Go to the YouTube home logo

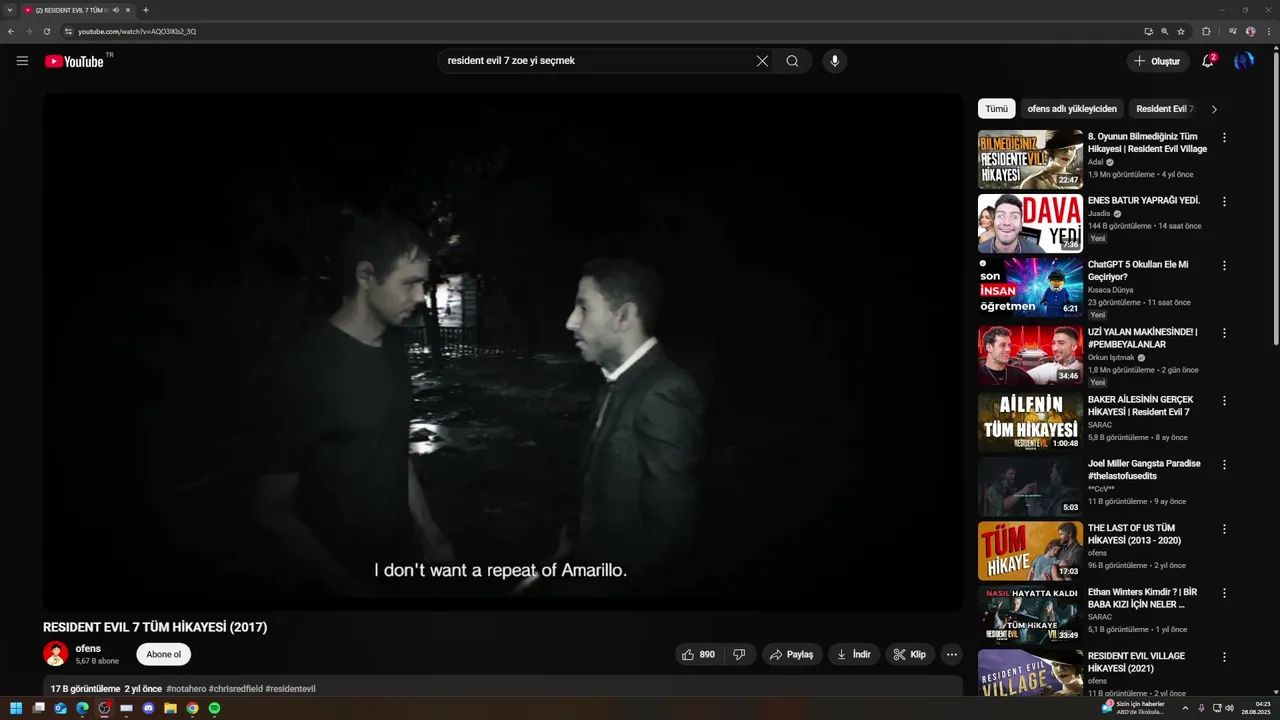(74, 61)
